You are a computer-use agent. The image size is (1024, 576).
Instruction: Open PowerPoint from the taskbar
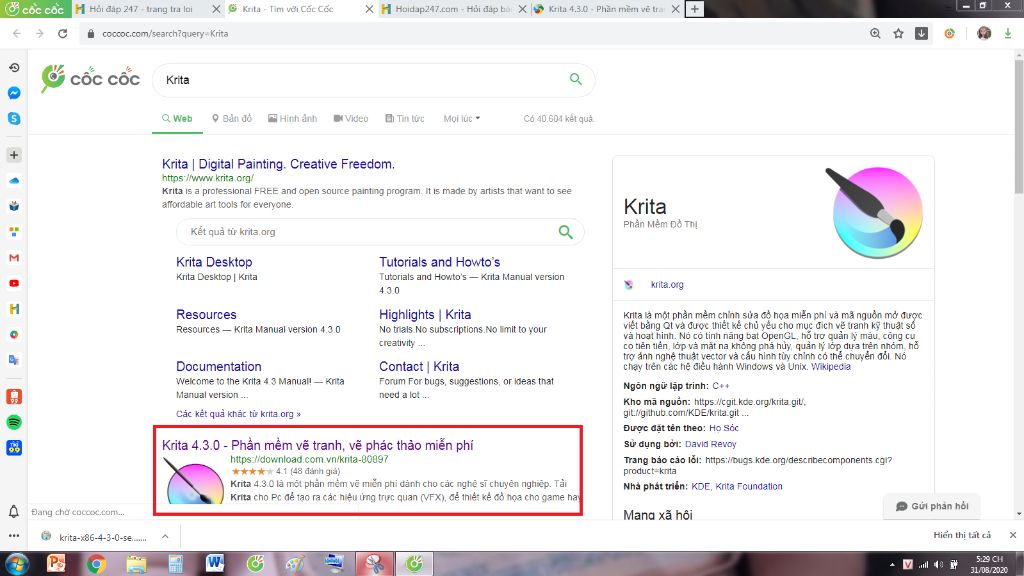coord(56,563)
